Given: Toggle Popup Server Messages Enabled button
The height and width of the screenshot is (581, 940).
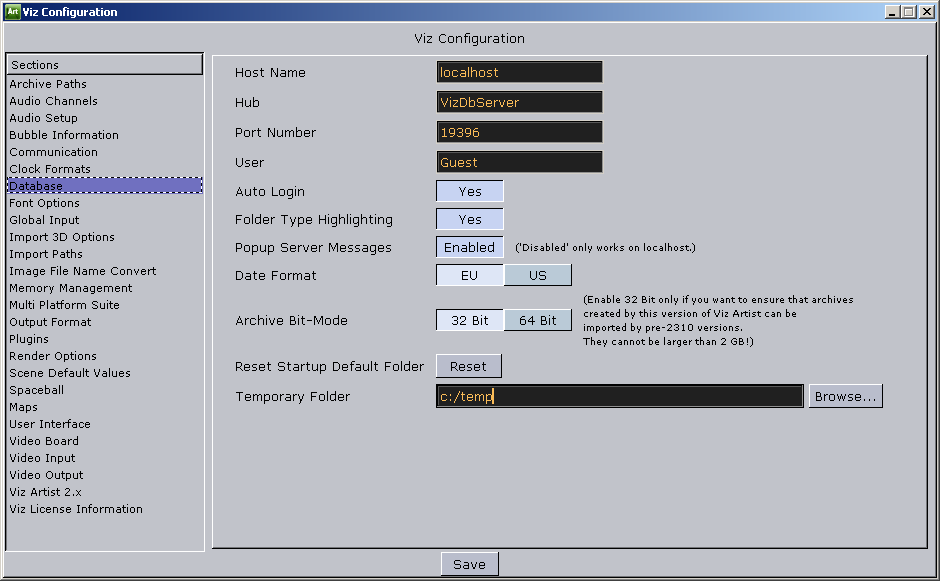Looking at the screenshot, I should coord(470,248).
